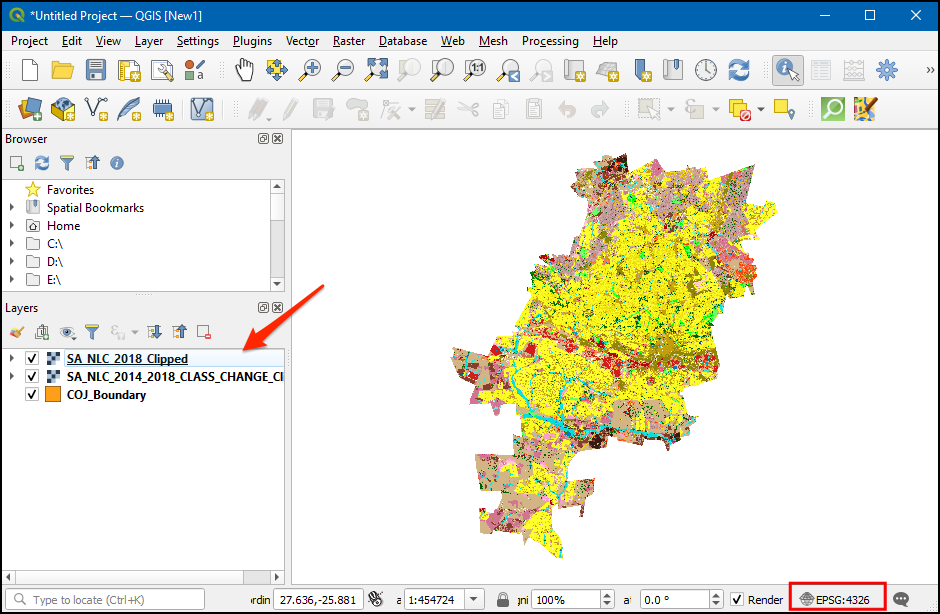The width and height of the screenshot is (940, 614).
Task: Uncheck the SA_NLC_2018_Clipped layer visibility
Action: coord(32,359)
